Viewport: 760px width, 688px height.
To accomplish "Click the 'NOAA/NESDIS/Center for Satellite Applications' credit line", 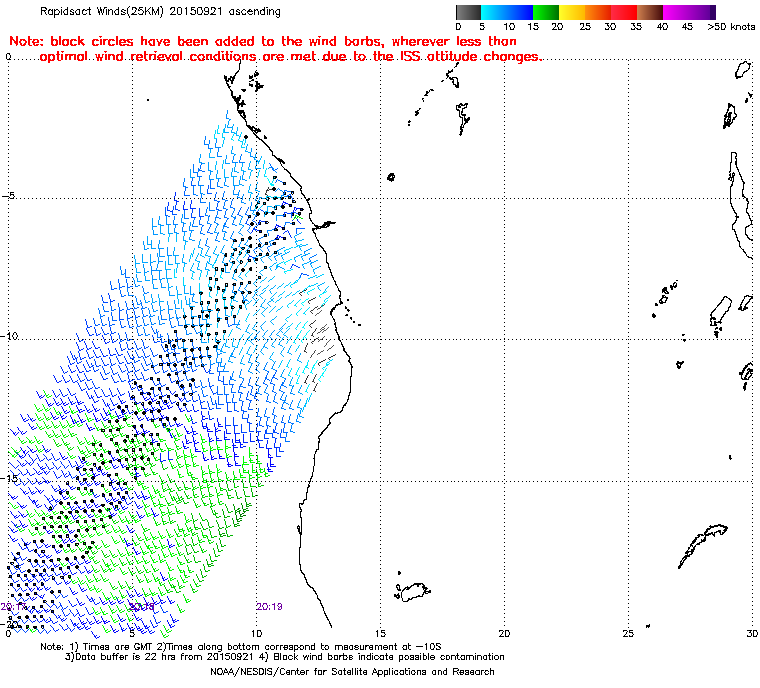I will pos(352,672).
